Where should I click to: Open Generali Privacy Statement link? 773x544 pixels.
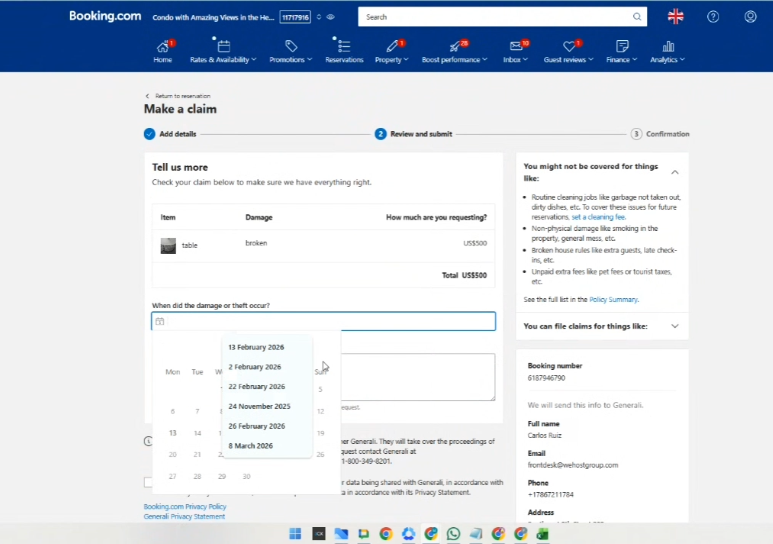pyautogui.click(x=184, y=516)
